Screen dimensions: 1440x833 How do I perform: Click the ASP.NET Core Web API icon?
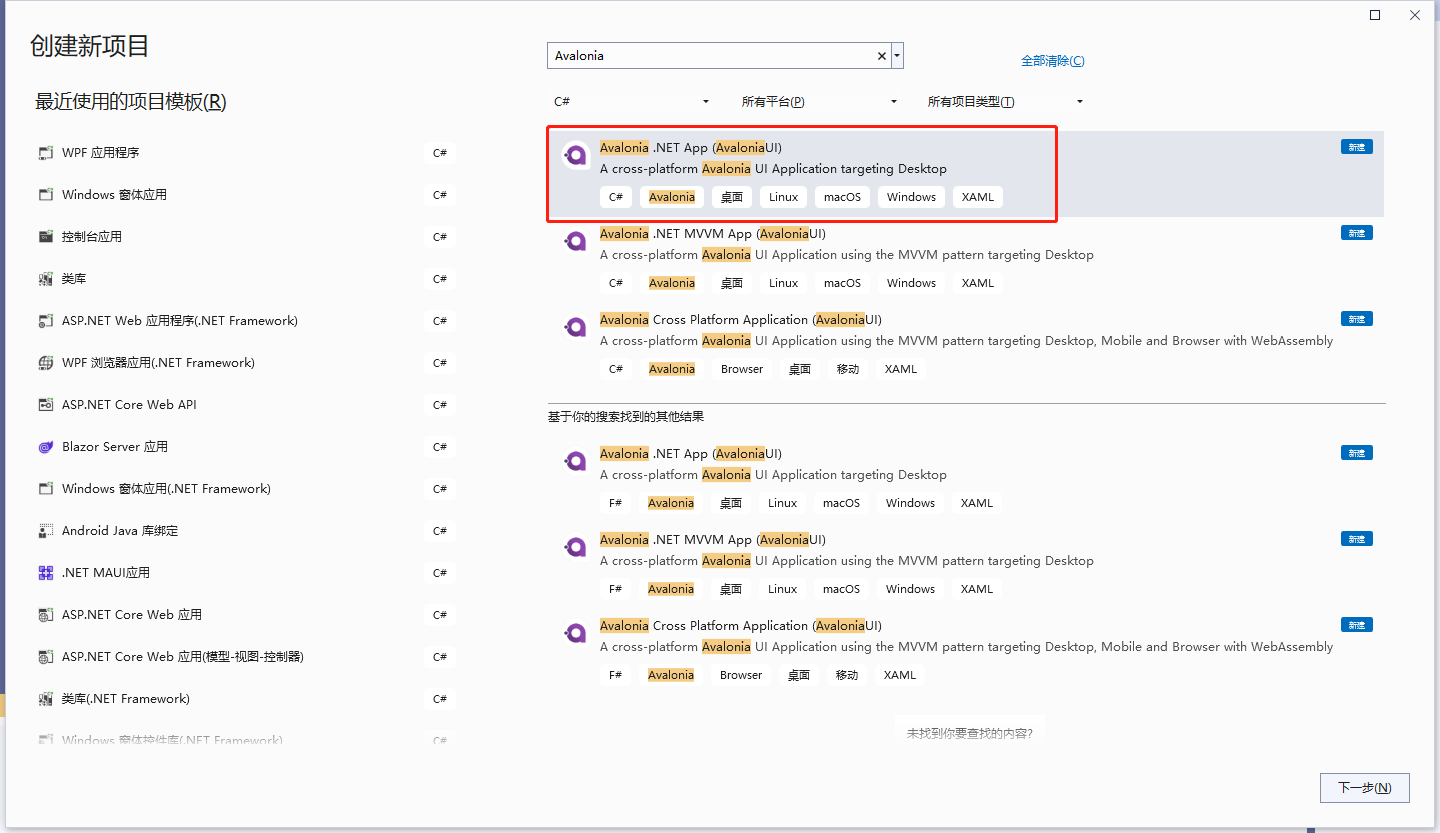pyautogui.click(x=45, y=405)
